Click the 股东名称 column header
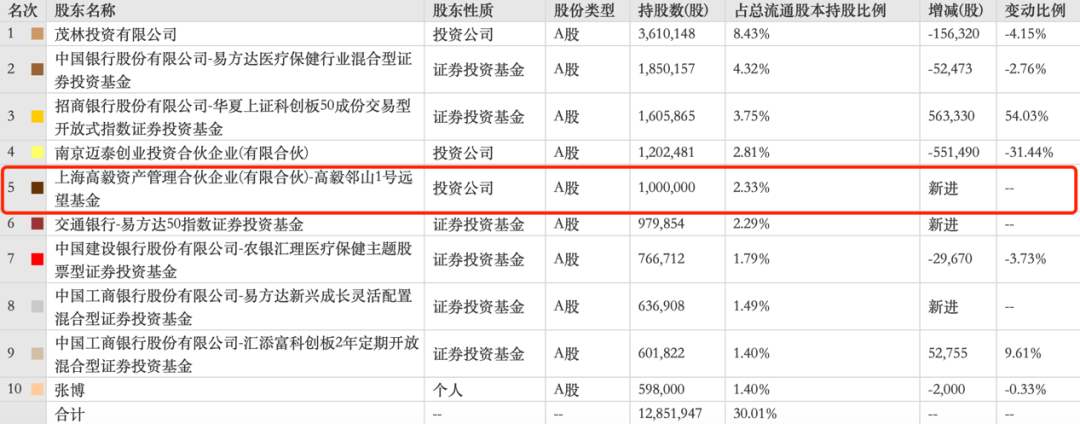 pos(85,10)
